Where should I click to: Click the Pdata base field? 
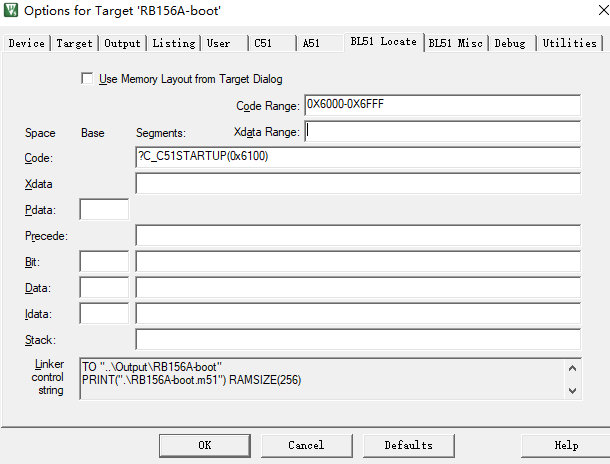(104, 209)
